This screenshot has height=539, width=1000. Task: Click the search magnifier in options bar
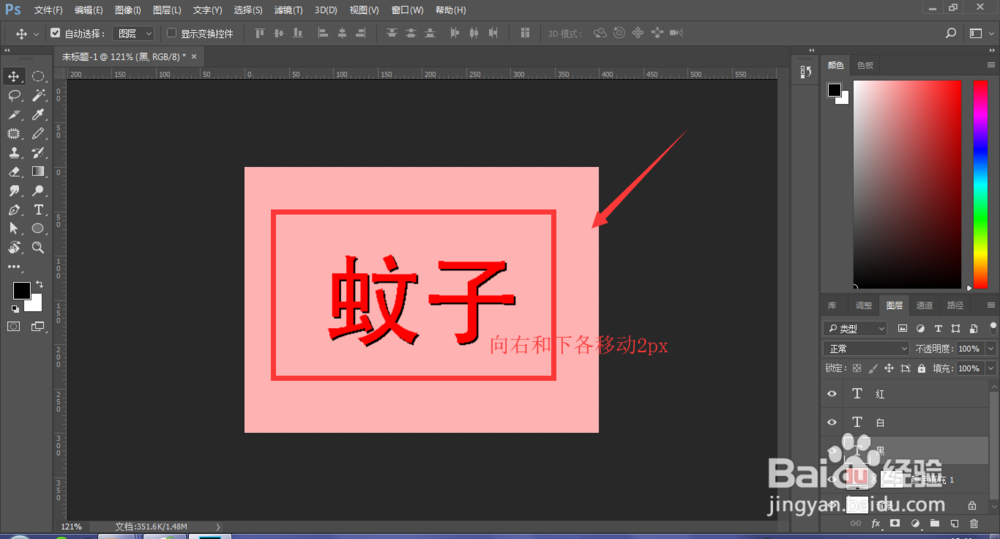tap(951, 33)
